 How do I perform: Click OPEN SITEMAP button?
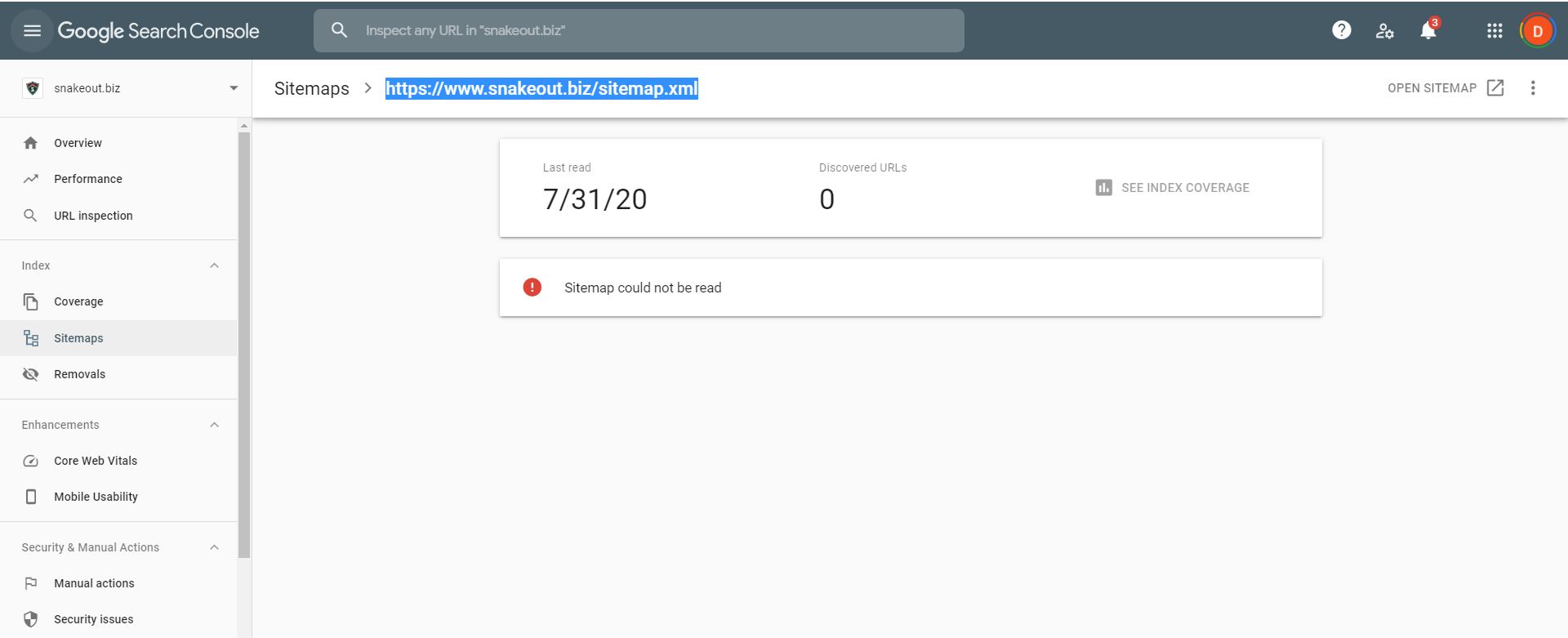tap(1445, 88)
